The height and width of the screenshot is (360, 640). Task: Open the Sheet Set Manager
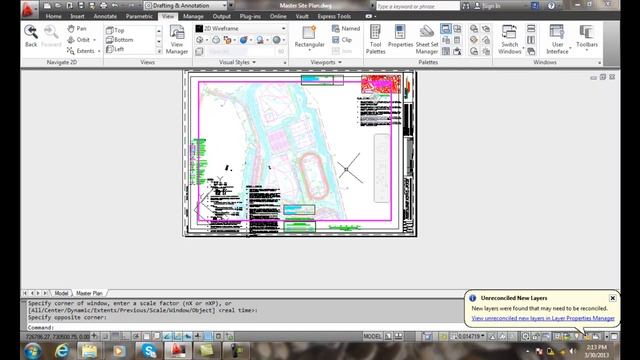(x=427, y=39)
